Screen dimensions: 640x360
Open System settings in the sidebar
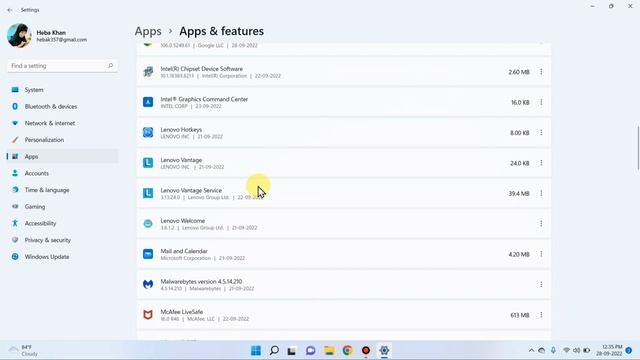[62, 90]
